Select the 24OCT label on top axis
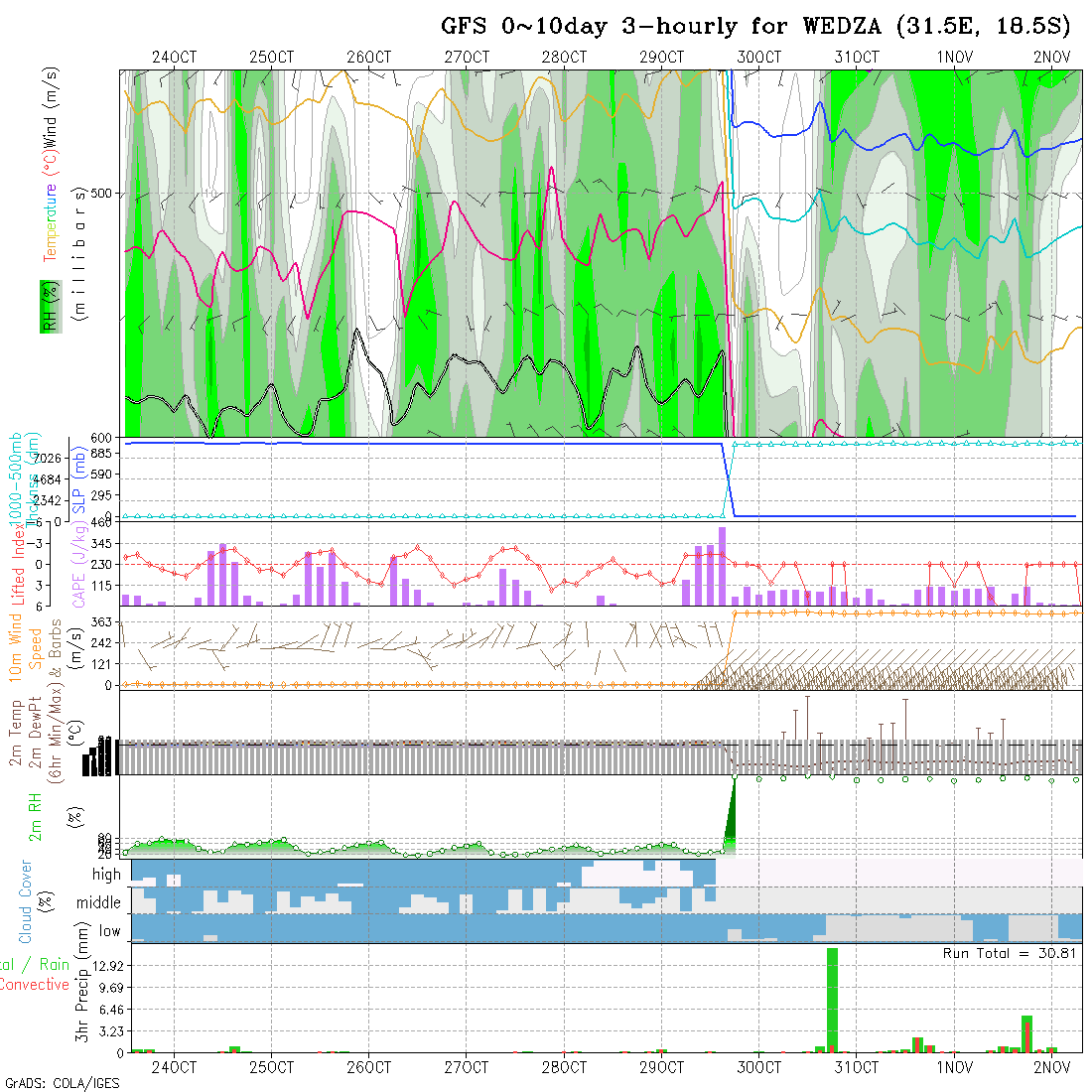This screenshot has width=1092, height=1092. coord(174,57)
